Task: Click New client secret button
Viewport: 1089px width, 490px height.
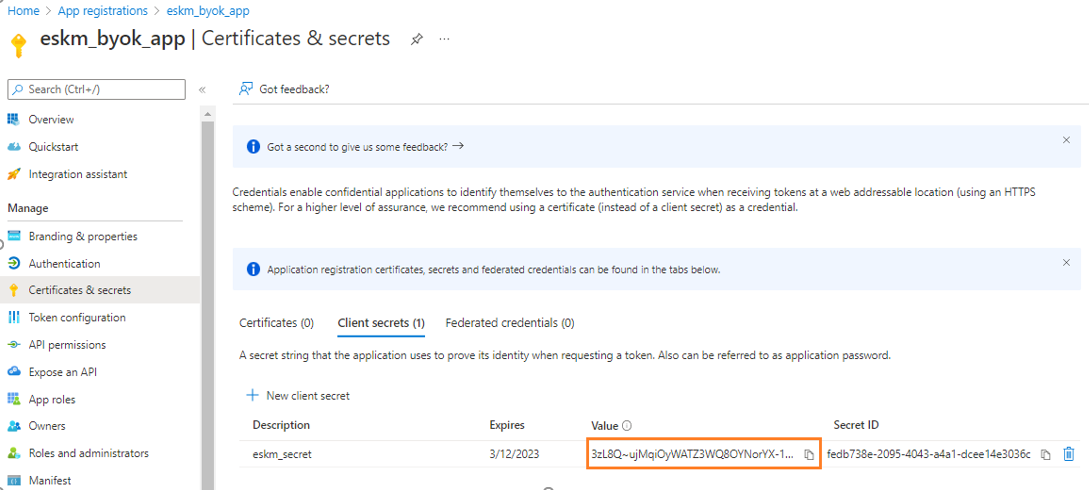Action: coord(298,396)
